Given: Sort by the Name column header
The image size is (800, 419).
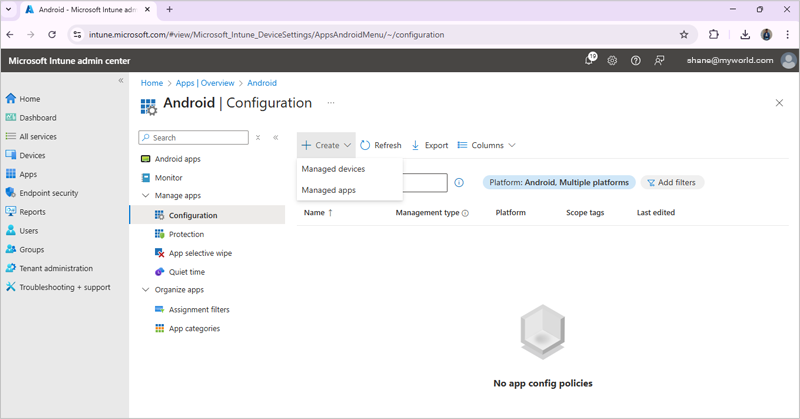Looking at the screenshot, I should click(314, 213).
